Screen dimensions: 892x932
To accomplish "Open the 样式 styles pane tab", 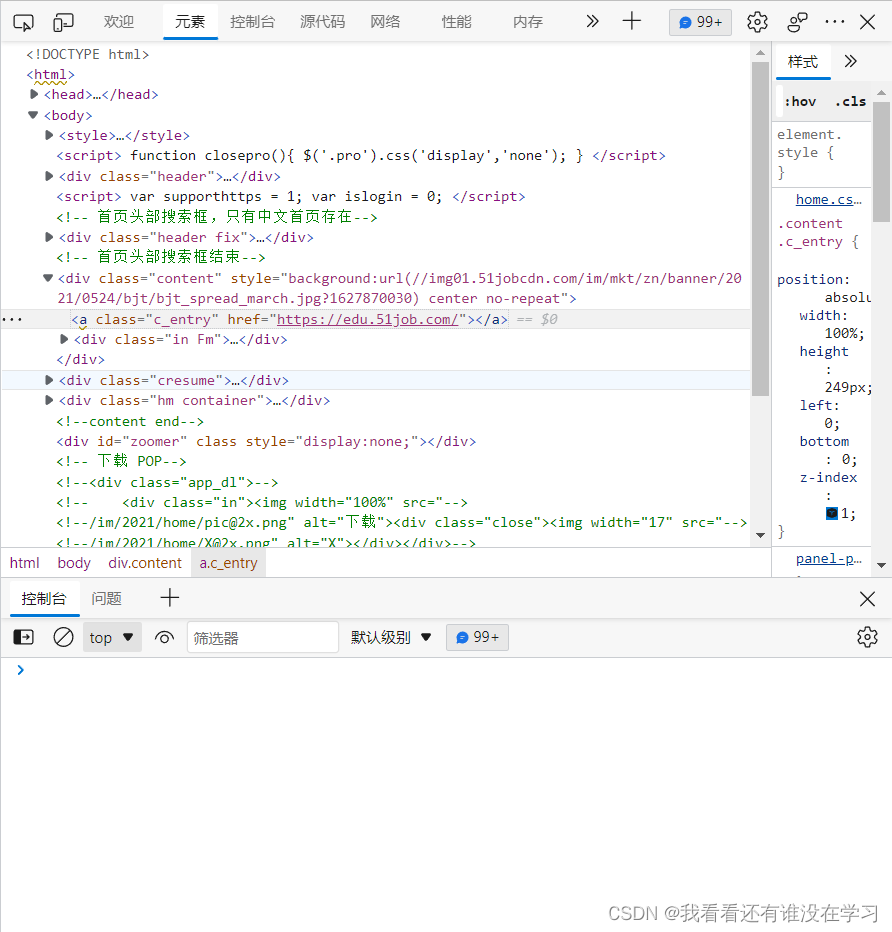I will [803, 61].
